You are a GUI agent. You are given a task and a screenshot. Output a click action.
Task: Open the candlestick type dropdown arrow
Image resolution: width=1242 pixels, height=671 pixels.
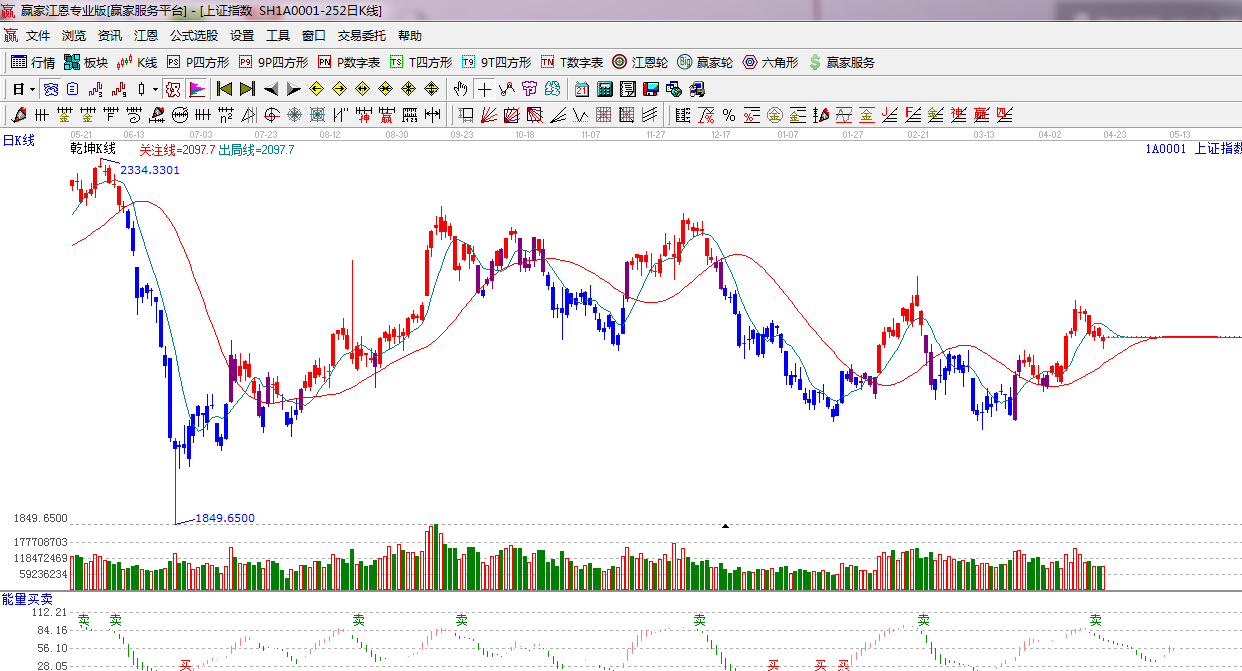pos(155,89)
